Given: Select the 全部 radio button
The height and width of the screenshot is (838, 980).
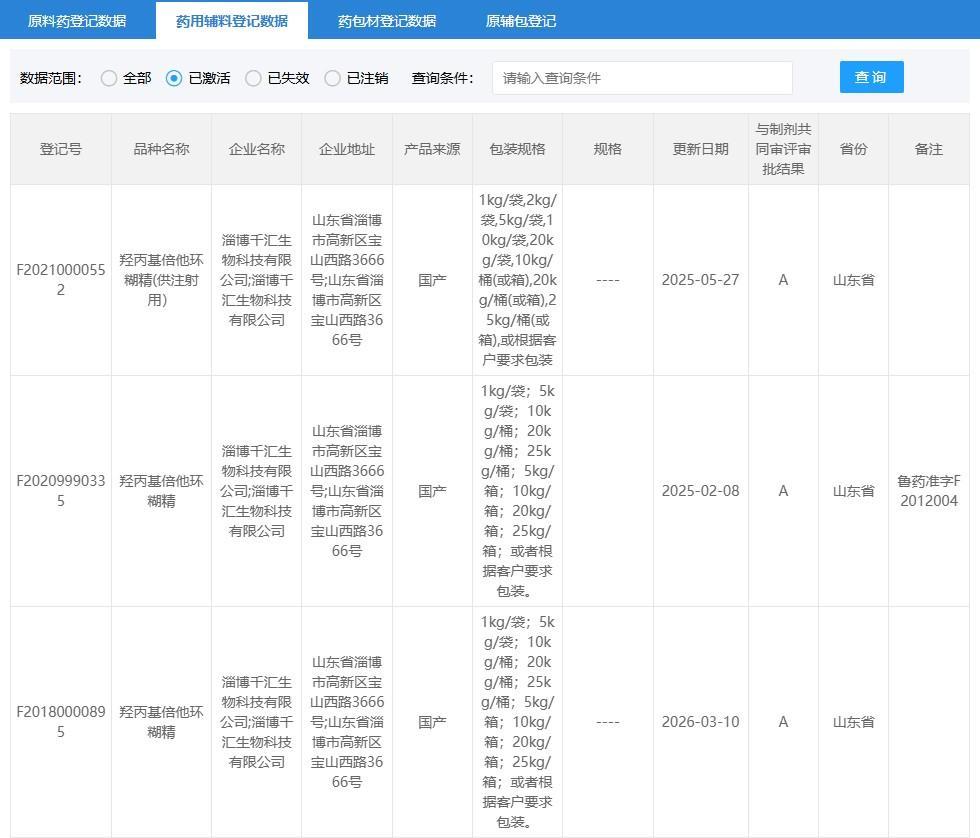Looking at the screenshot, I should click(110, 77).
